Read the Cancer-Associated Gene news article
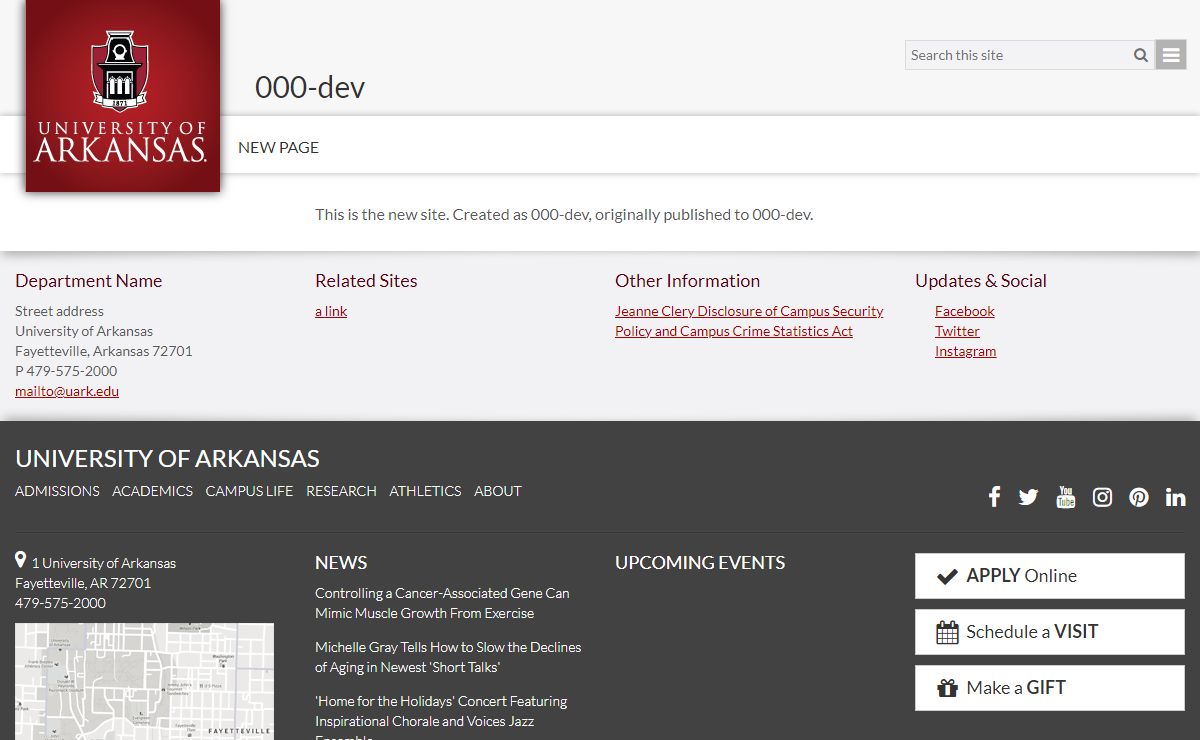Screen dimensions: 1200x740 (x=441, y=603)
